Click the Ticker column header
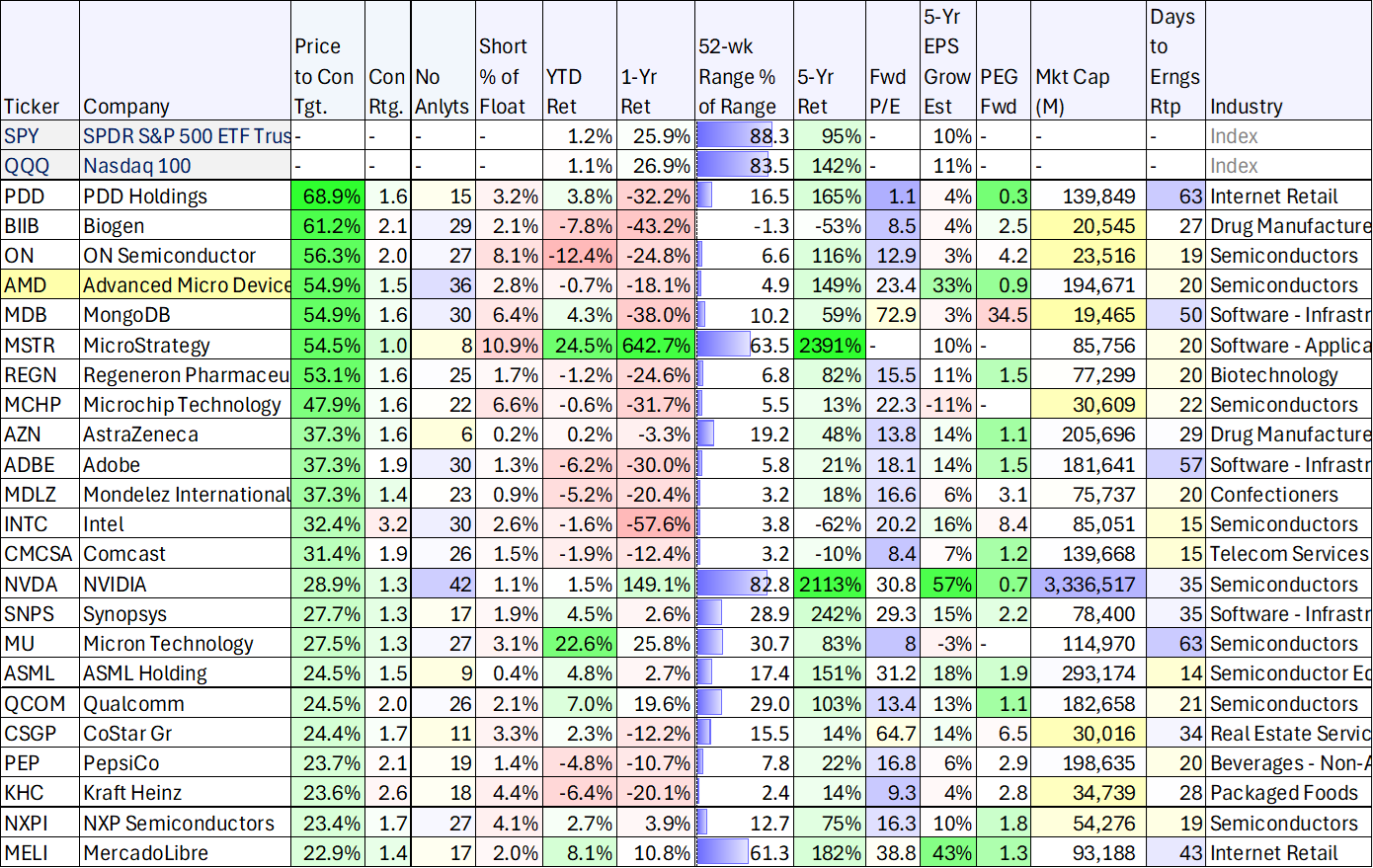 point(40,61)
